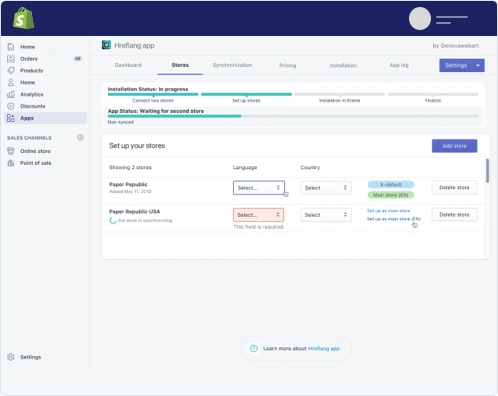498x396 pixels.
Task: Click the SALES CHANNELS heading
Action: tap(29, 138)
